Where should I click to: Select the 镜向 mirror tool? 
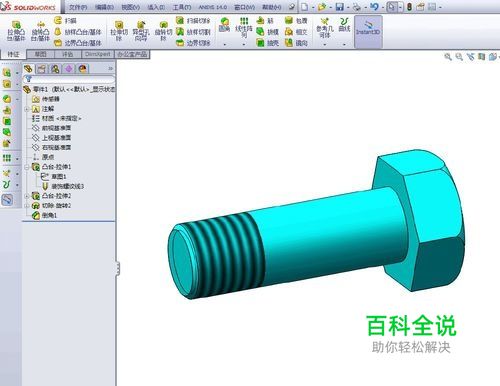pos(296,43)
